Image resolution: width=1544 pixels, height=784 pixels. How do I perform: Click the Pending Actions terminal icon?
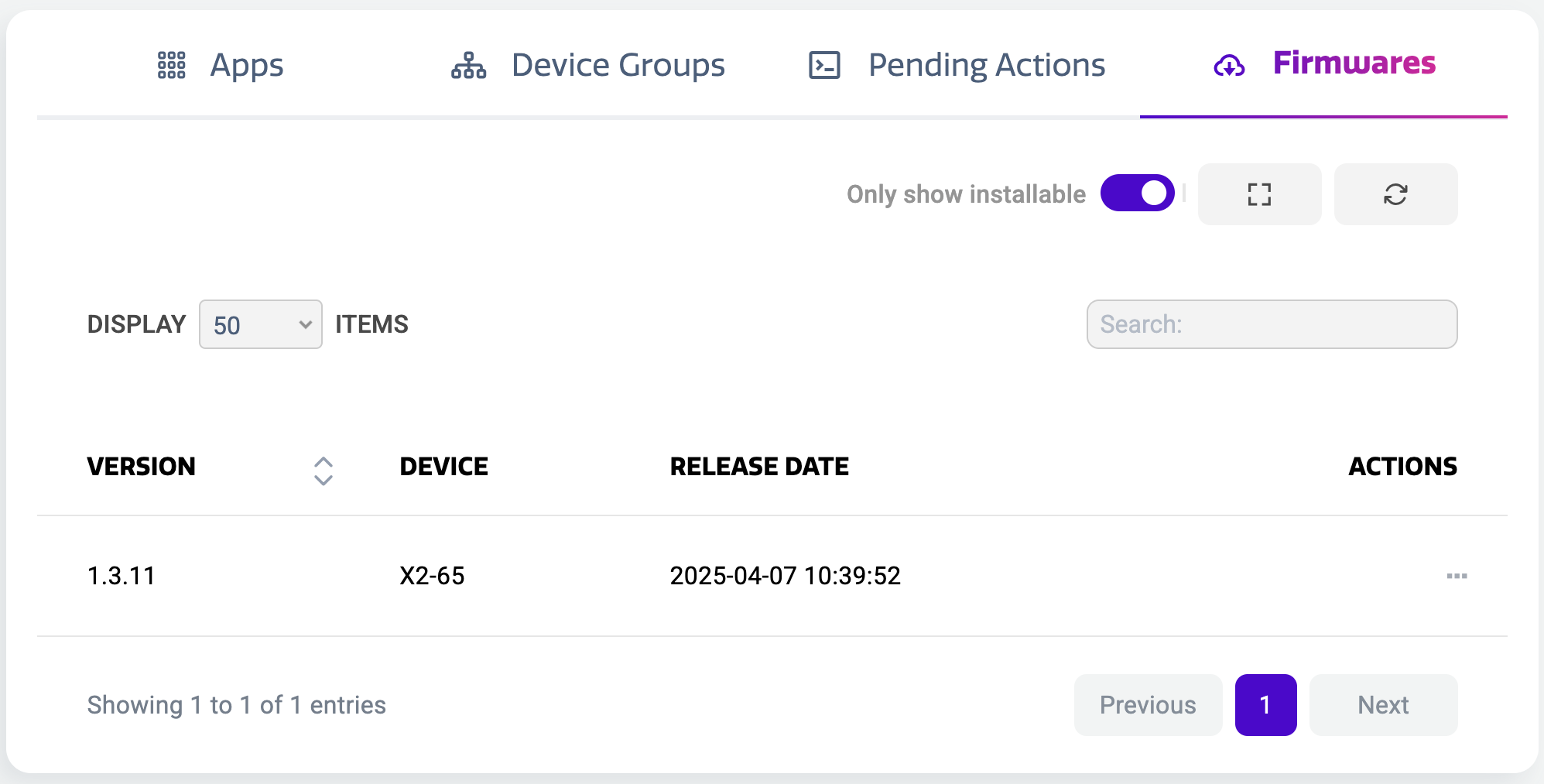click(x=824, y=65)
